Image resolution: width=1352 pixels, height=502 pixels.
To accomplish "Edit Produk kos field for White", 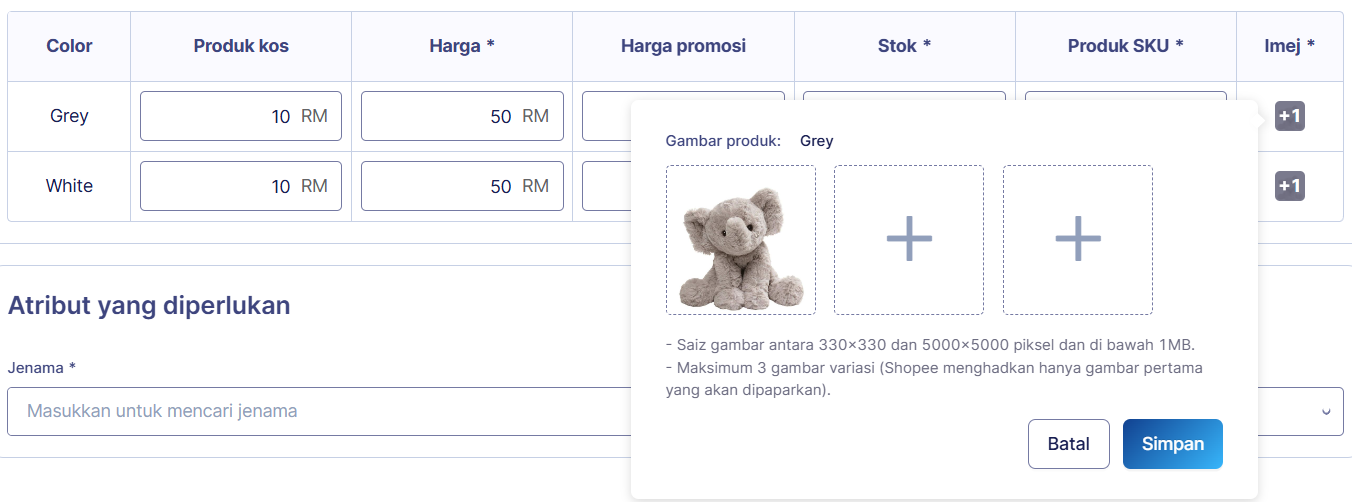I will click(x=240, y=186).
